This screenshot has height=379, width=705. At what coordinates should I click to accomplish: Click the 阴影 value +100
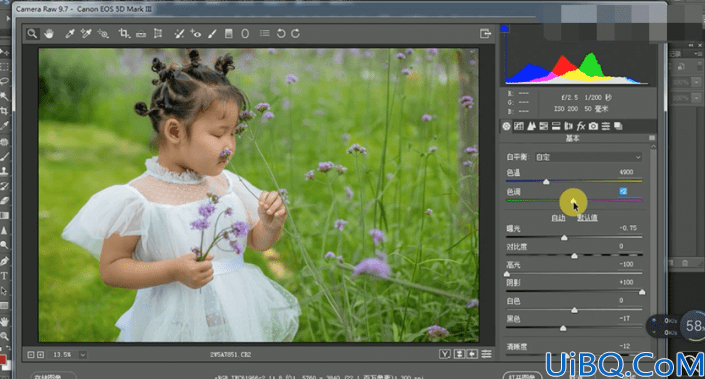tap(626, 282)
